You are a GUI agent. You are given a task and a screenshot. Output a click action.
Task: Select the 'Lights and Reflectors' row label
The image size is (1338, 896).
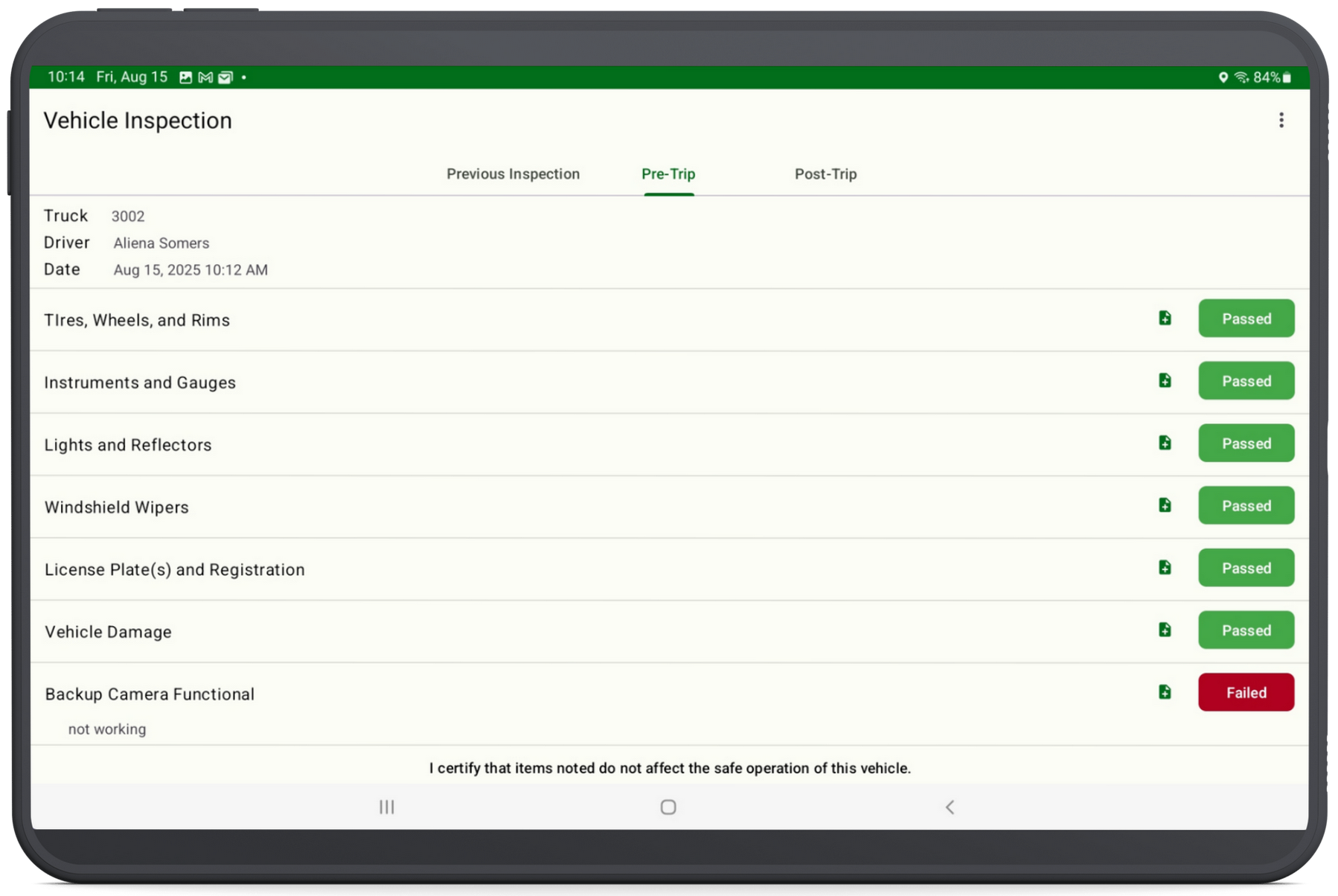coord(128,445)
